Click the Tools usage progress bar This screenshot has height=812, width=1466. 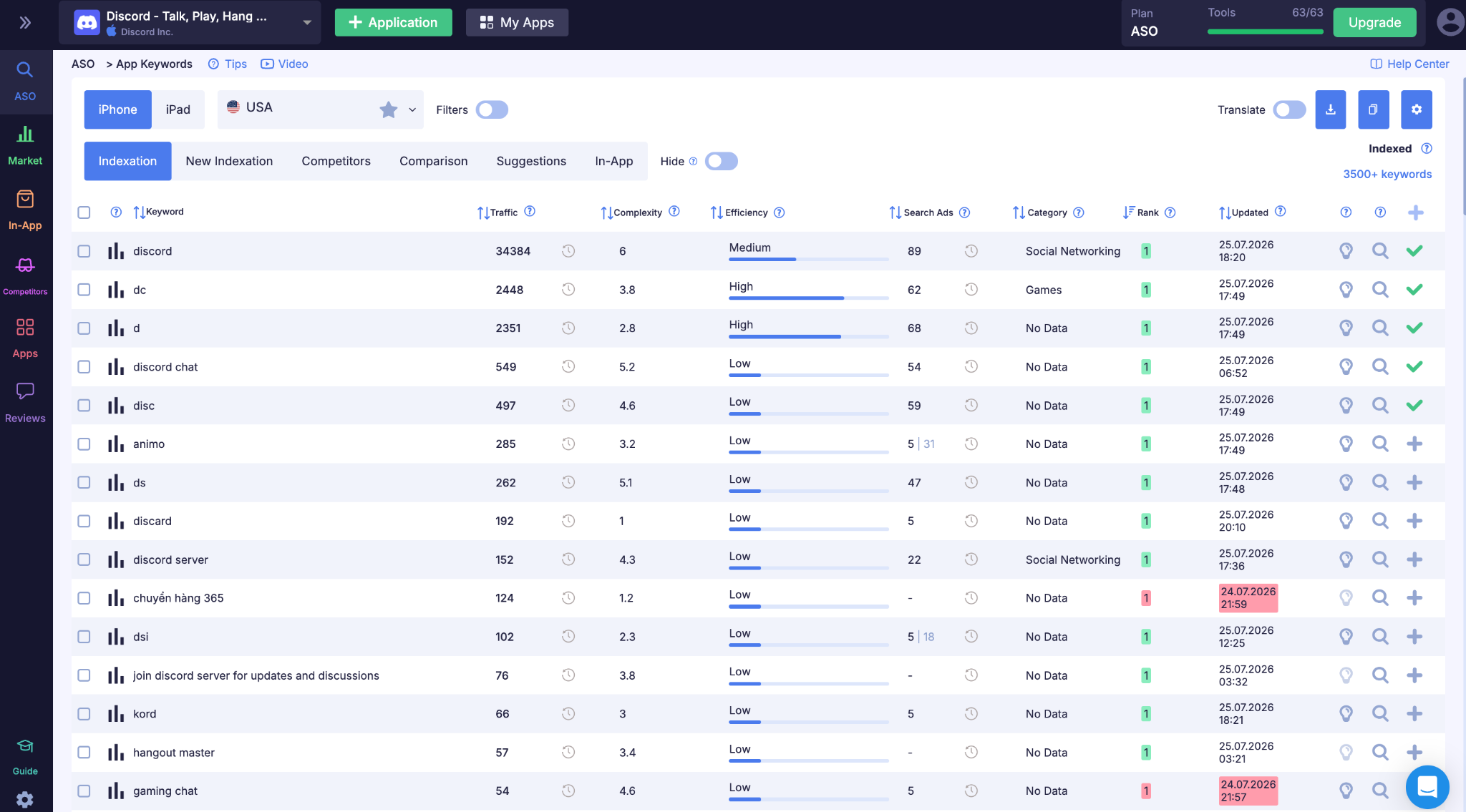click(x=1265, y=31)
